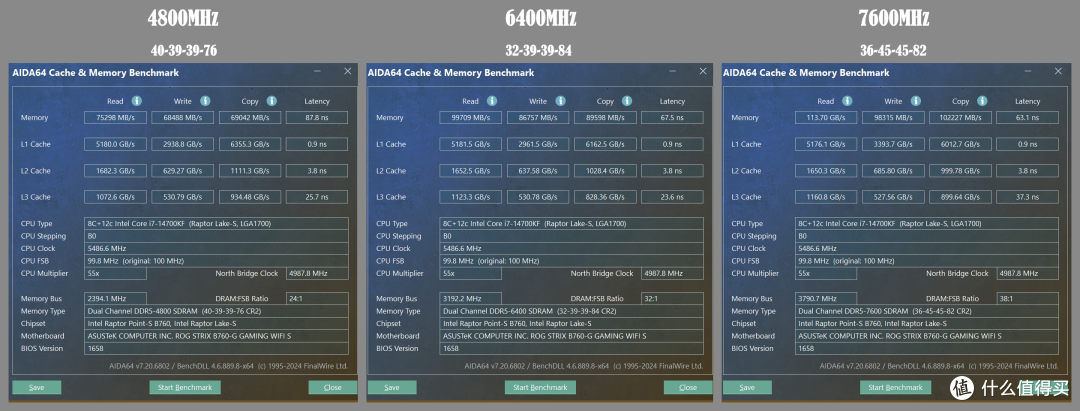The image size is (1080, 411).
Task: Select Memory Copy value 102227 MB/s
Action: click(x=961, y=118)
